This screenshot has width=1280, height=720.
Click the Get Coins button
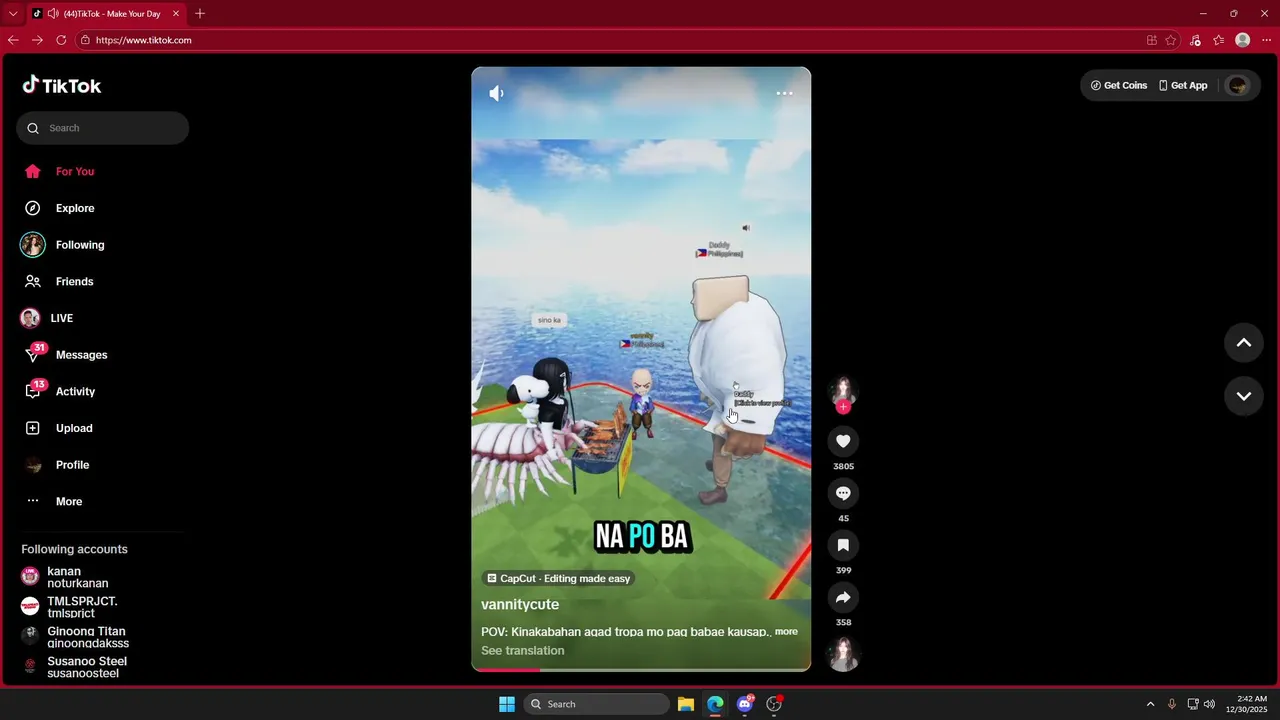[1119, 85]
